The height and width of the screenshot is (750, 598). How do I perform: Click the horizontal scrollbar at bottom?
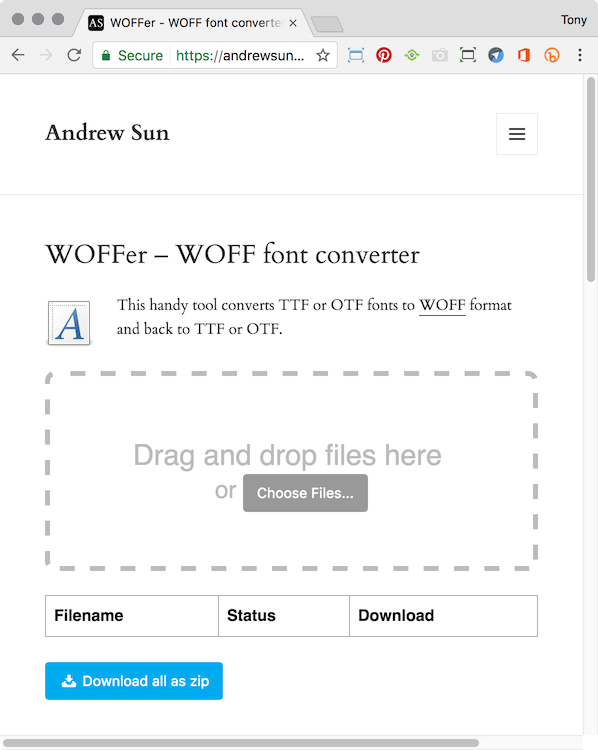click(x=241, y=743)
